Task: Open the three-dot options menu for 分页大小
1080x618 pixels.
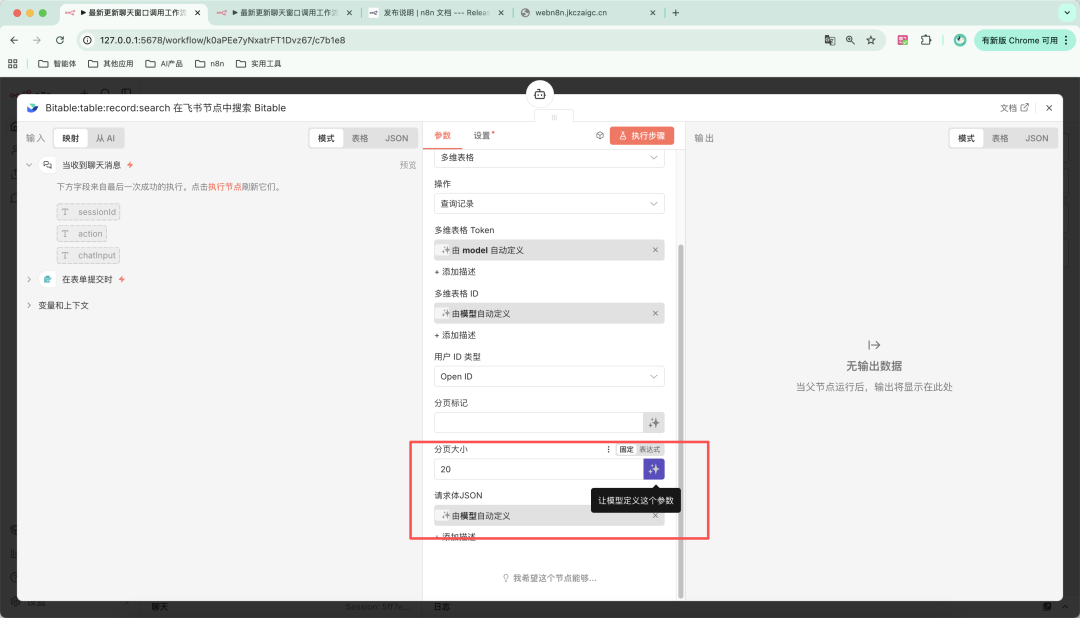Action: tap(608, 450)
